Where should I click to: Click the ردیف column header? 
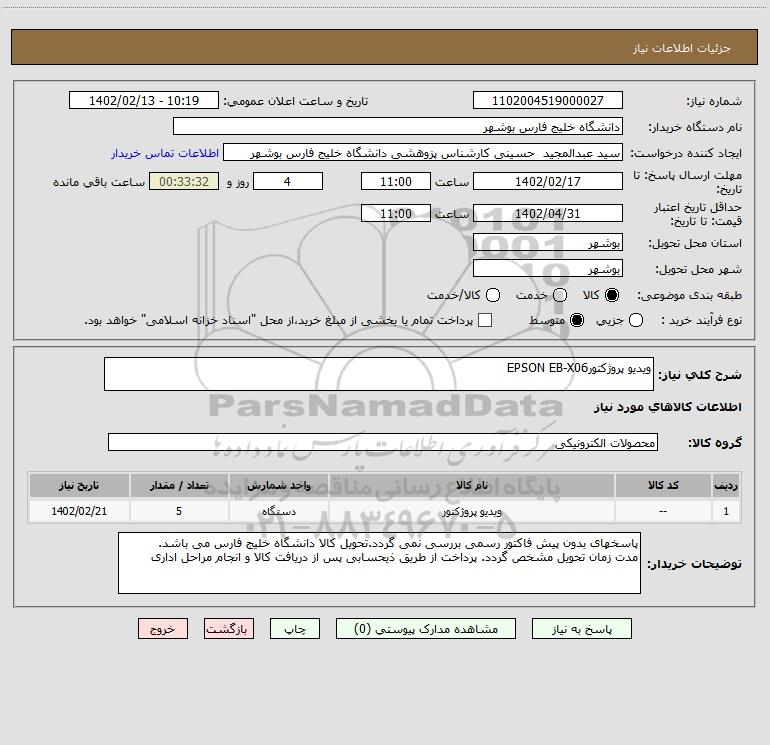(726, 485)
